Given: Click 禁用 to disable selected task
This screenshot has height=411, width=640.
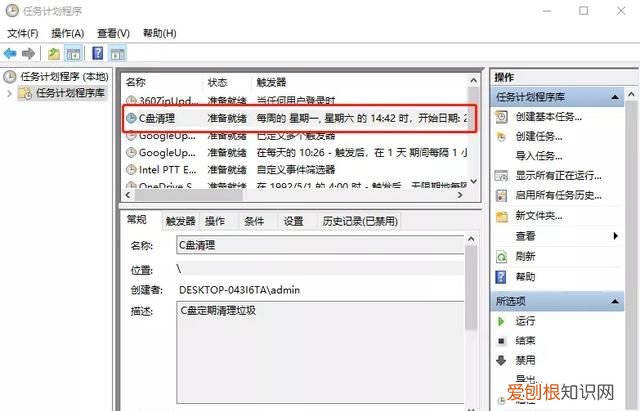Looking at the screenshot, I should tap(525, 360).
